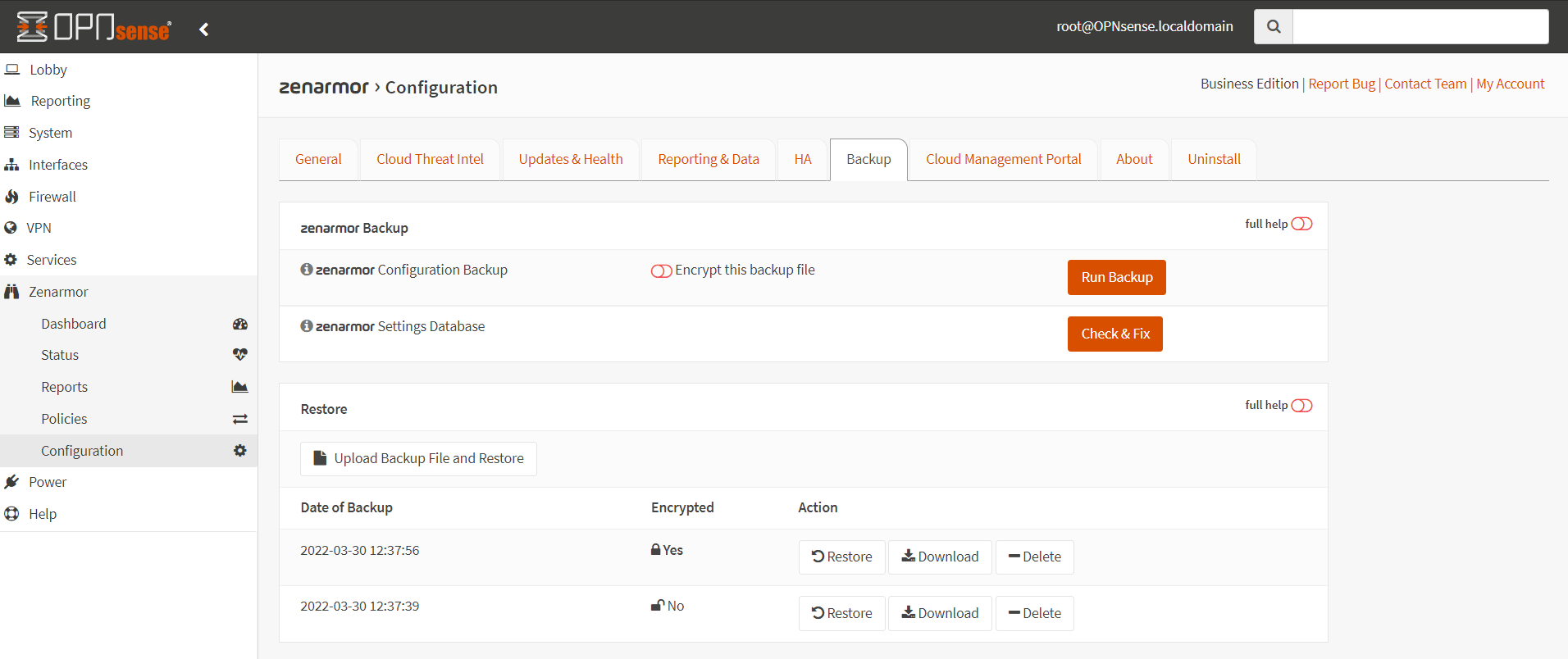Toggle full help in Restore section
This screenshot has width=1568, height=659.
pyautogui.click(x=1301, y=406)
